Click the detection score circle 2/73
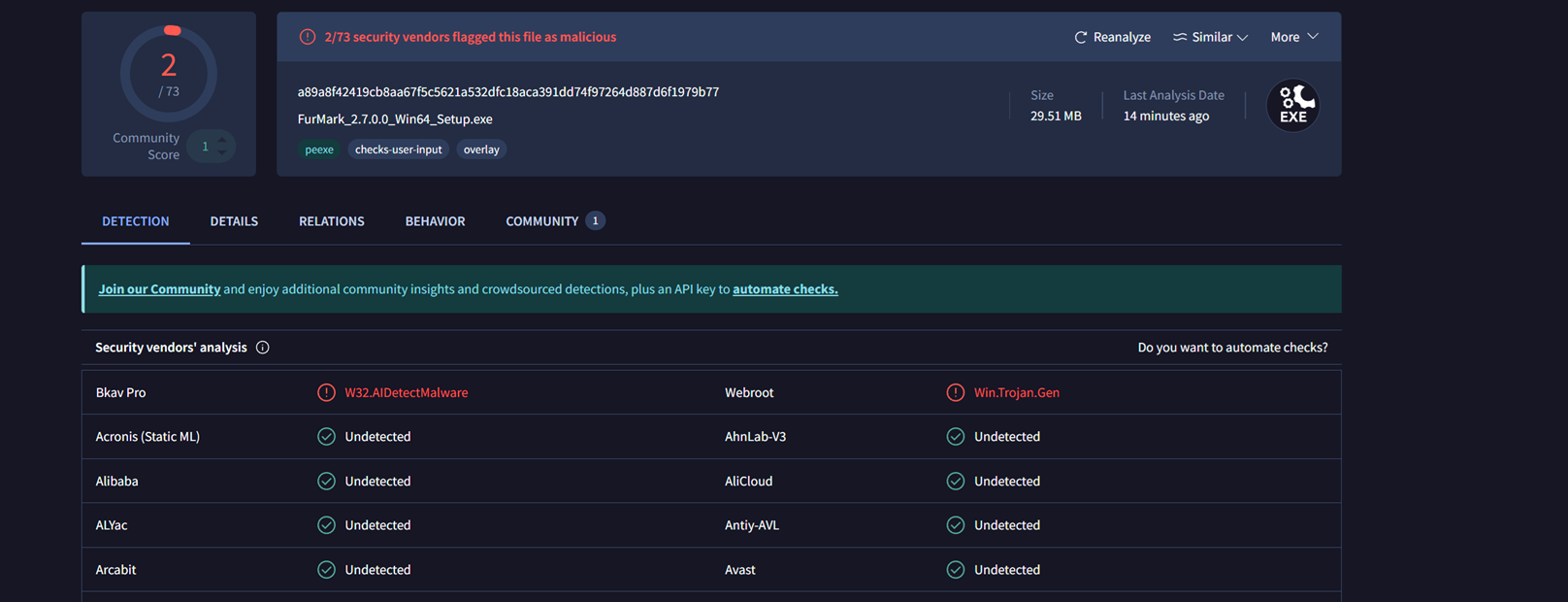 (169, 74)
